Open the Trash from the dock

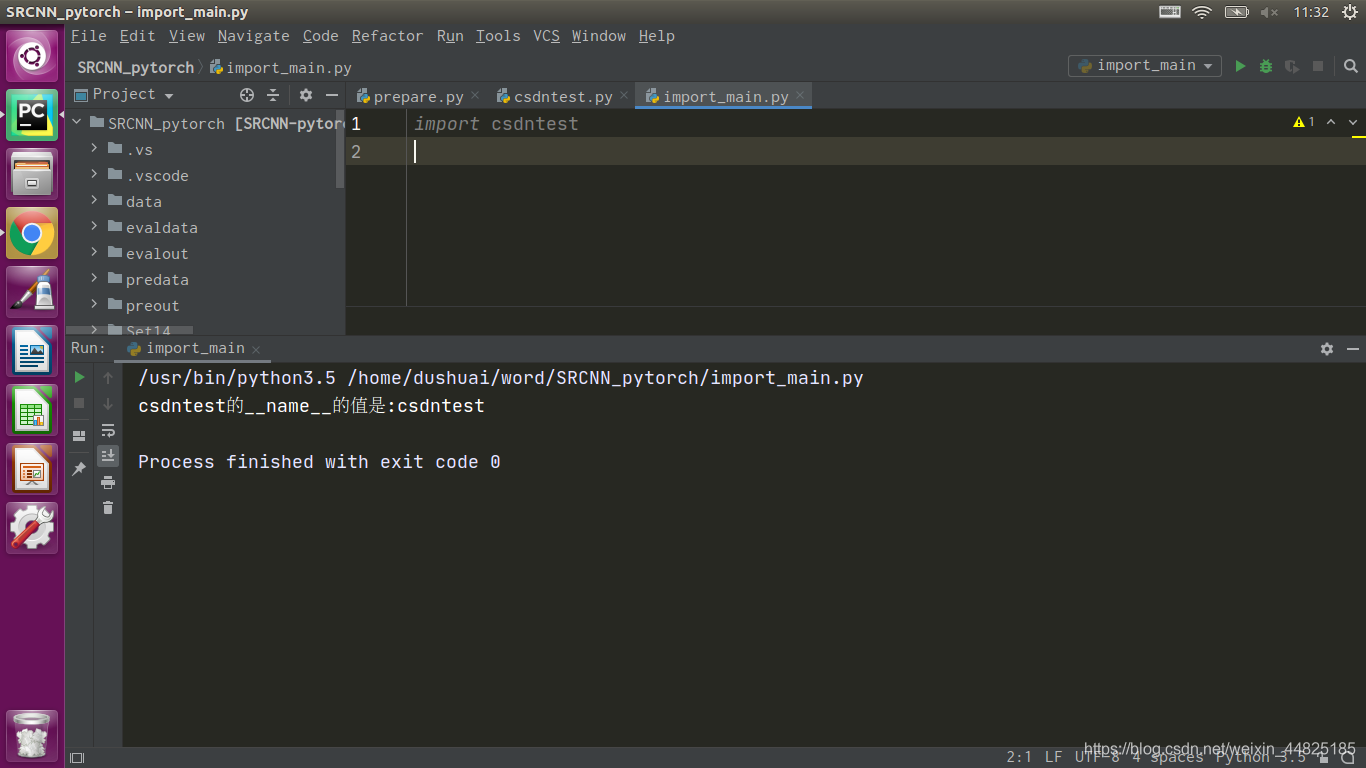pos(32,736)
